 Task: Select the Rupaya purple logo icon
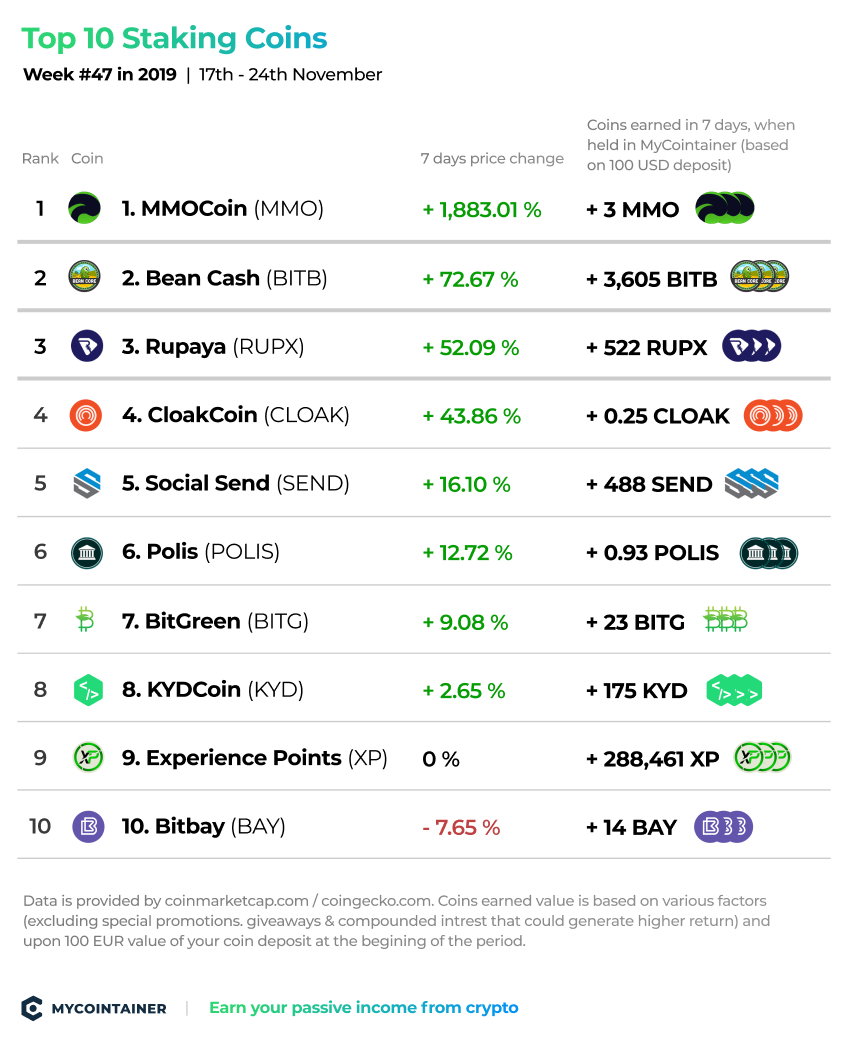(x=87, y=346)
